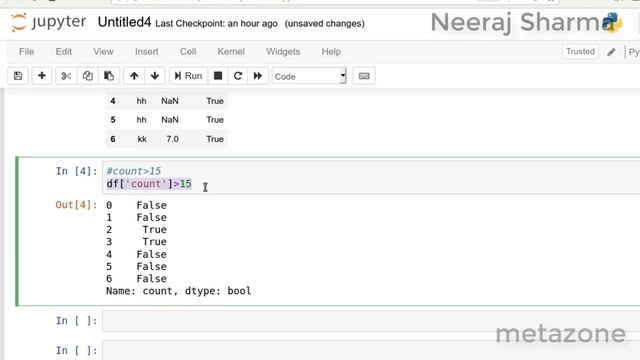
Task: Click the In [4] prompt label
Action: 76,171
